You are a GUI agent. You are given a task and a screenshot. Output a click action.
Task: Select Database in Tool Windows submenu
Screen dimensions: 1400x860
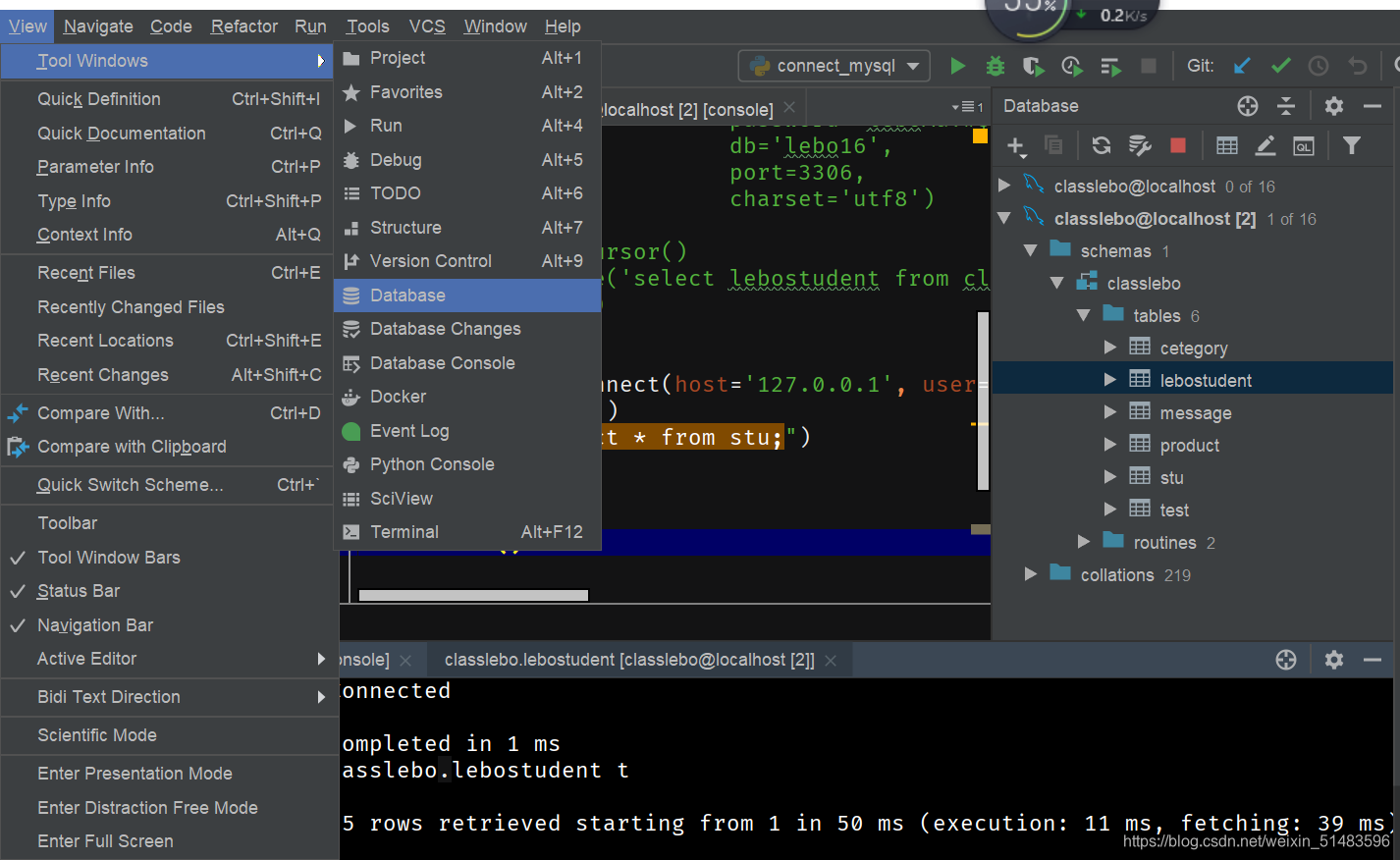pyautogui.click(x=467, y=296)
